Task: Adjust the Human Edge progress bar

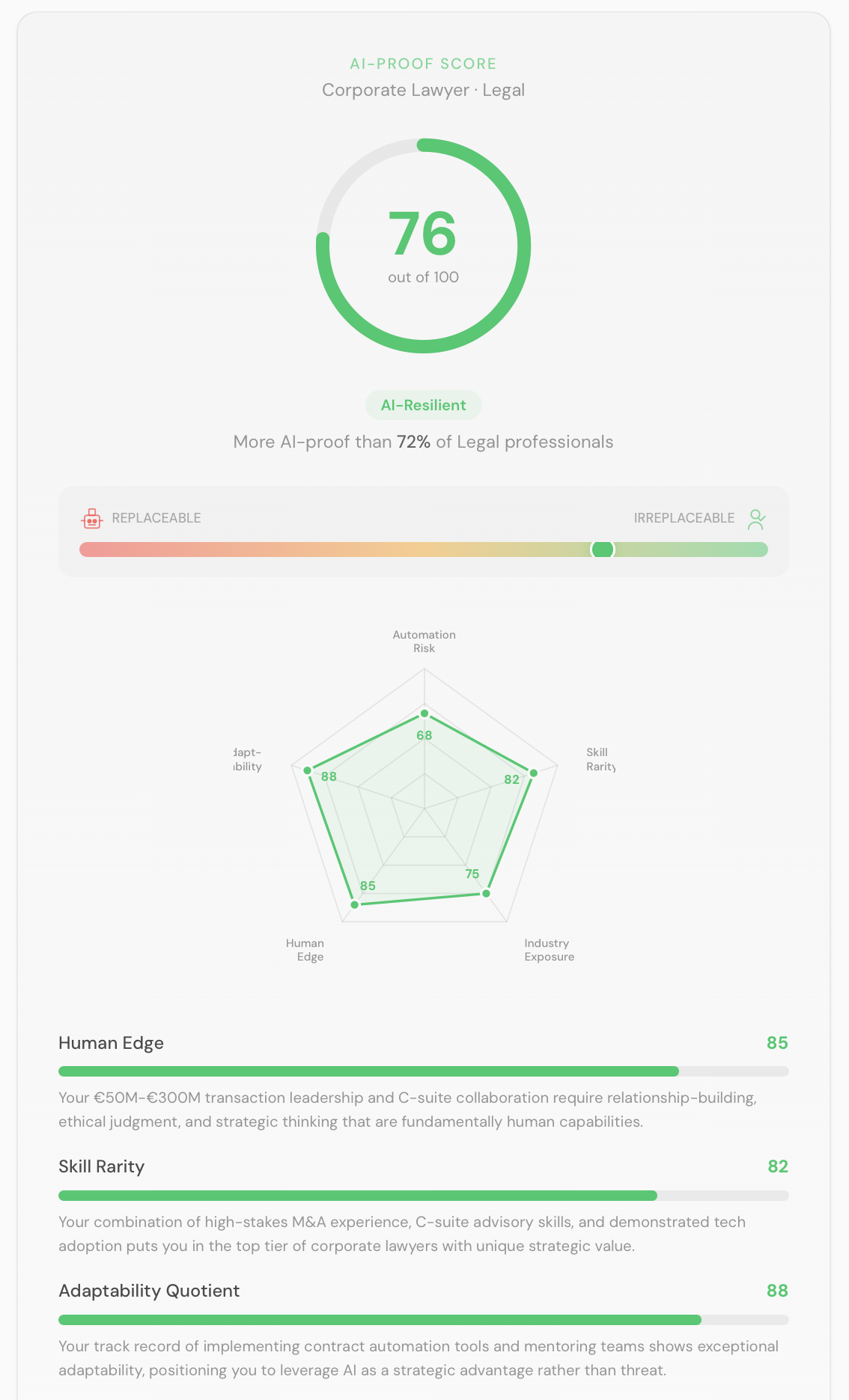Action: tap(423, 1071)
